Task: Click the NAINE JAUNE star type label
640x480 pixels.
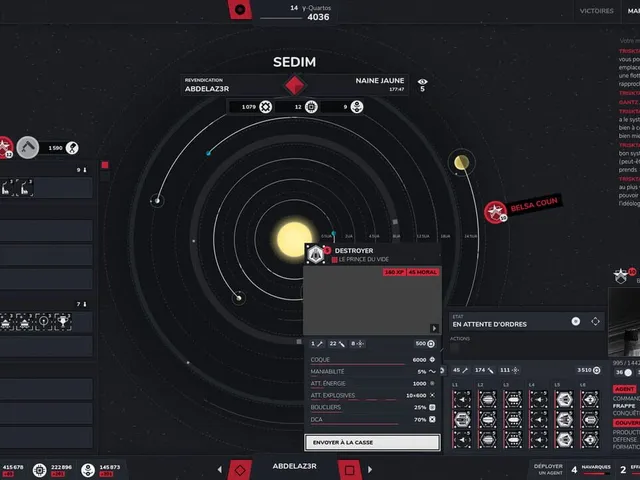Action: 380,81
